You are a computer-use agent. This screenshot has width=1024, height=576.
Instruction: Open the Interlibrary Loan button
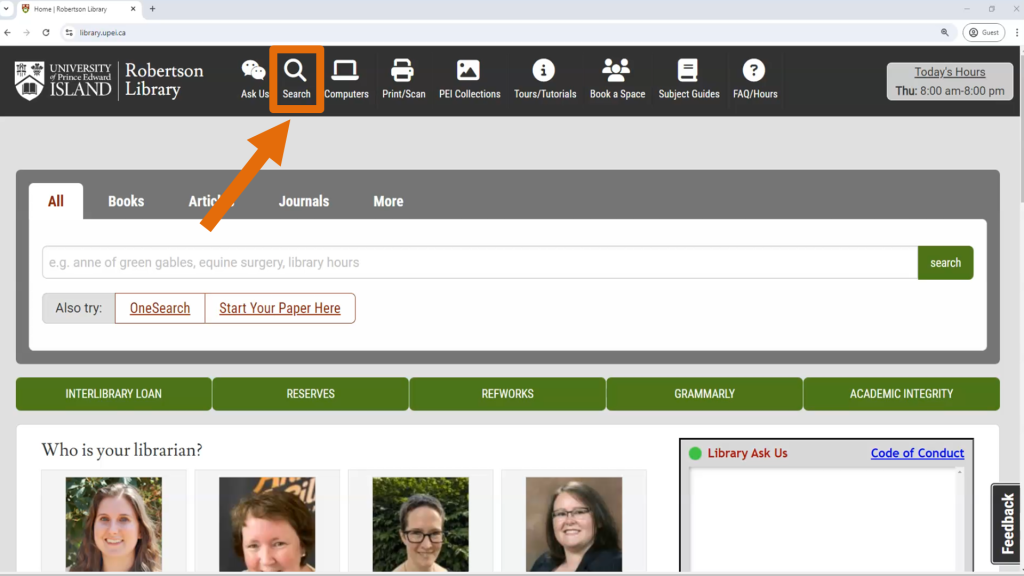pyautogui.click(x=114, y=394)
